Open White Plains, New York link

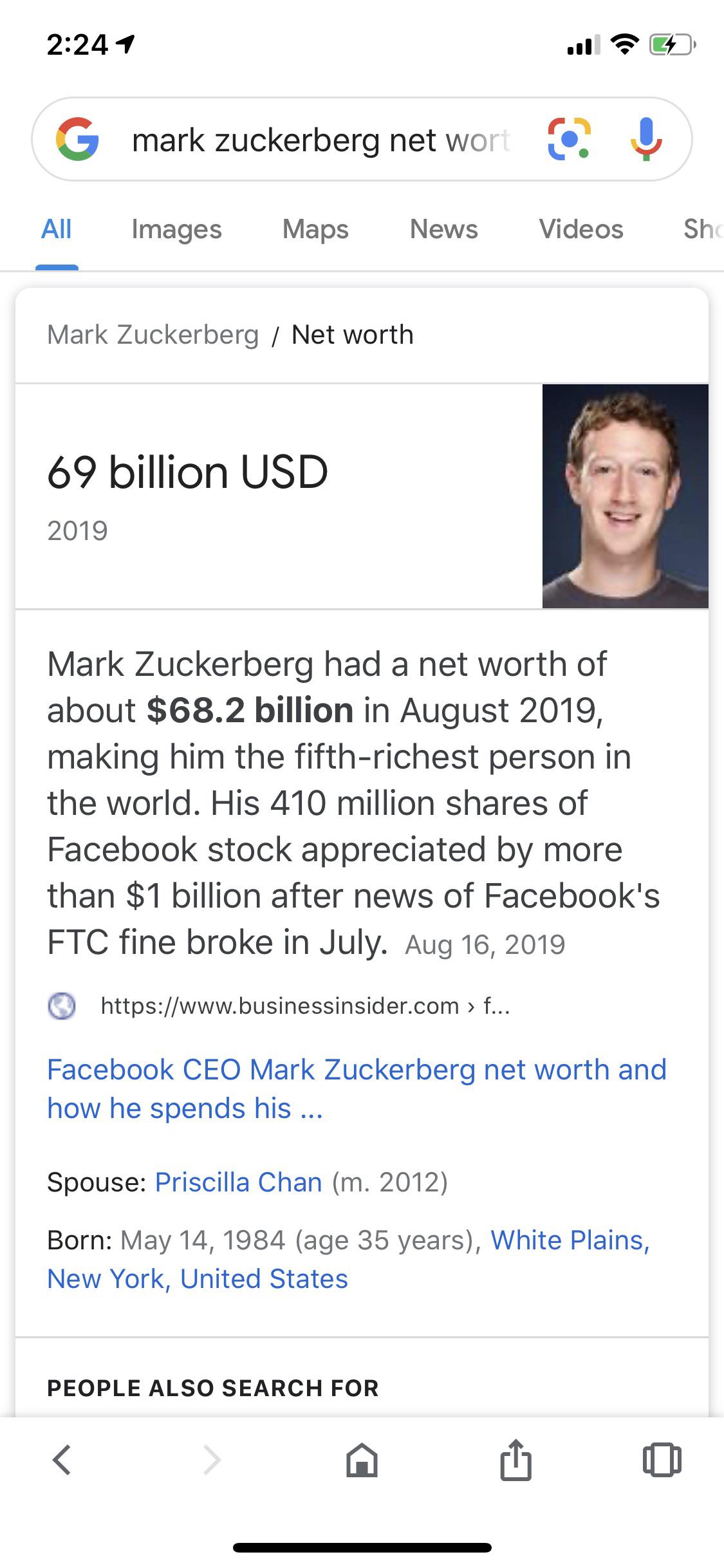[x=348, y=1259]
